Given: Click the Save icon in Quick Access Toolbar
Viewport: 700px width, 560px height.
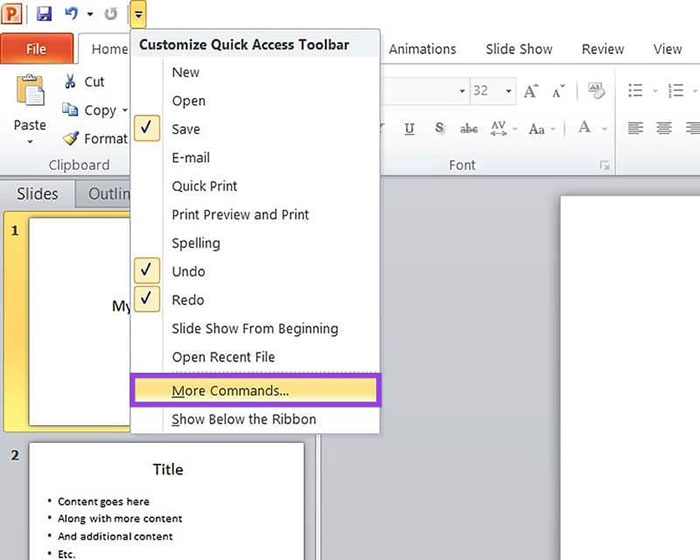Looking at the screenshot, I should (44, 14).
